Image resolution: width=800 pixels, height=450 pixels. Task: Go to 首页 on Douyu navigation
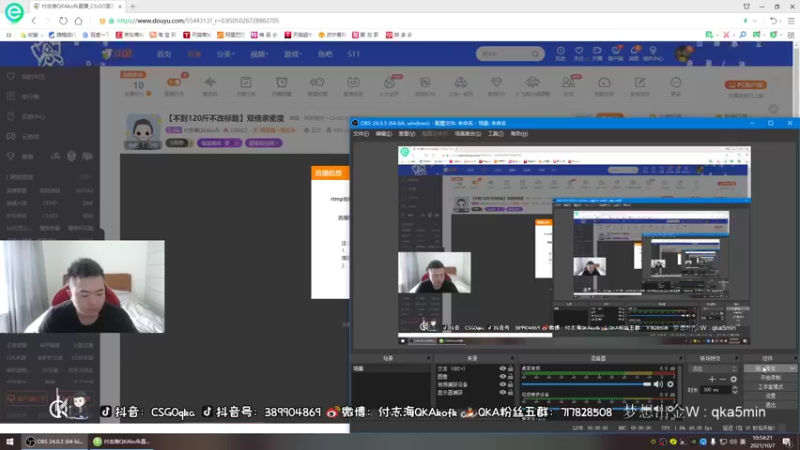[x=164, y=54]
